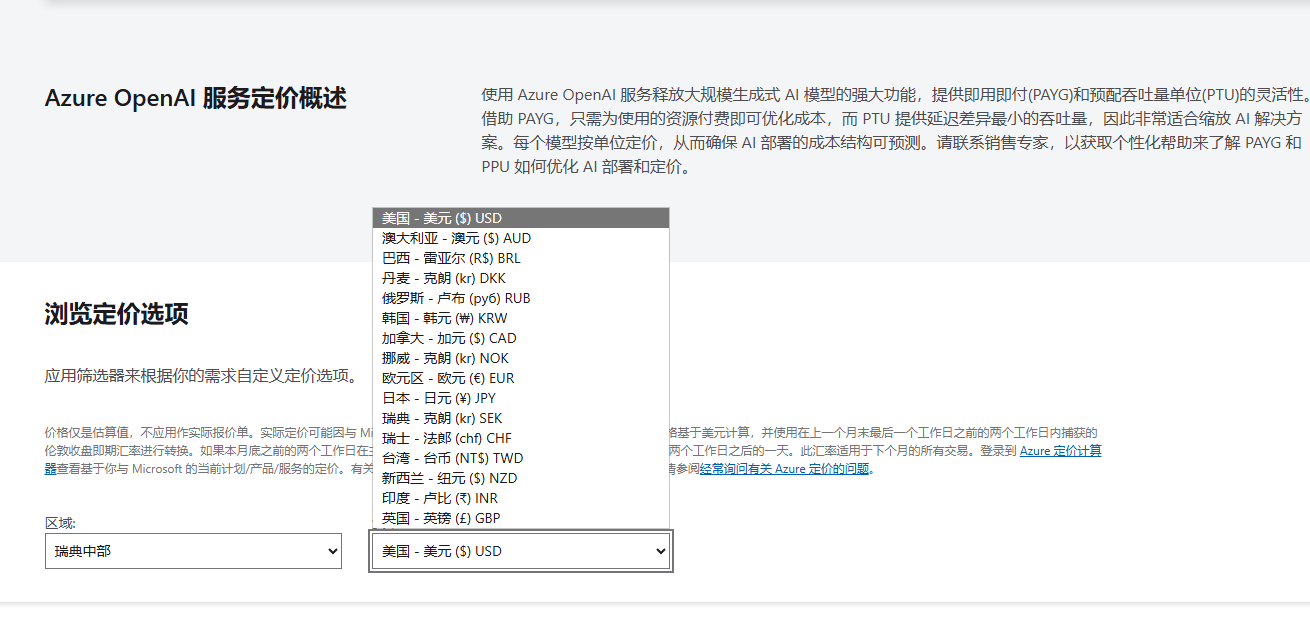This screenshot has width=1310, height=628.
Task: Pick 瑞士 - 法郎 (chf) CHF option
Action: point(520,438)
